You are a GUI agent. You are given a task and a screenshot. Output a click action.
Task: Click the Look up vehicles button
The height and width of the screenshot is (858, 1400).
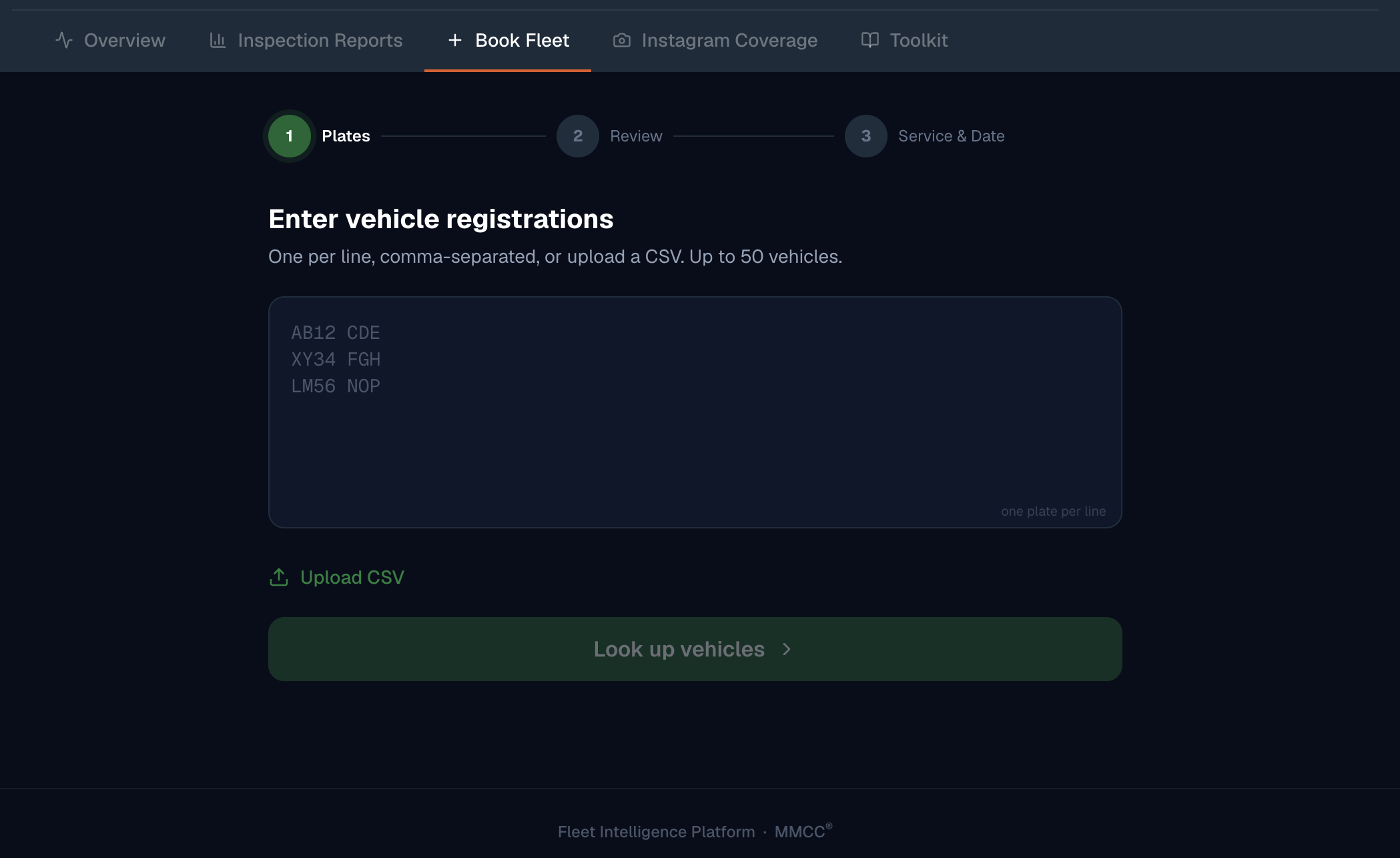point(695,649)
